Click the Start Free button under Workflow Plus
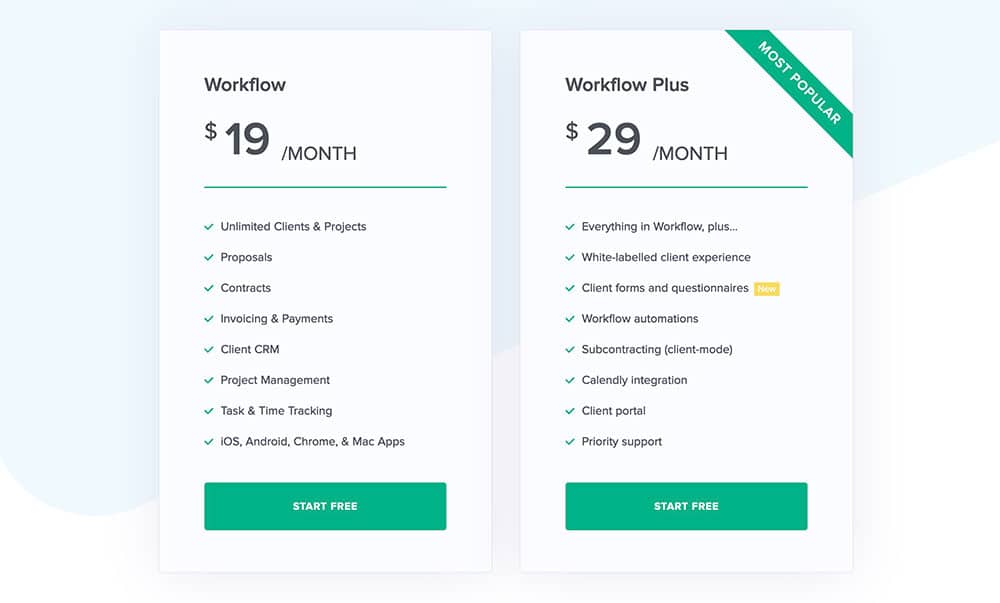Image resolution: width=1000 pixels, height=603 pixels. click(x=686, y=506)
